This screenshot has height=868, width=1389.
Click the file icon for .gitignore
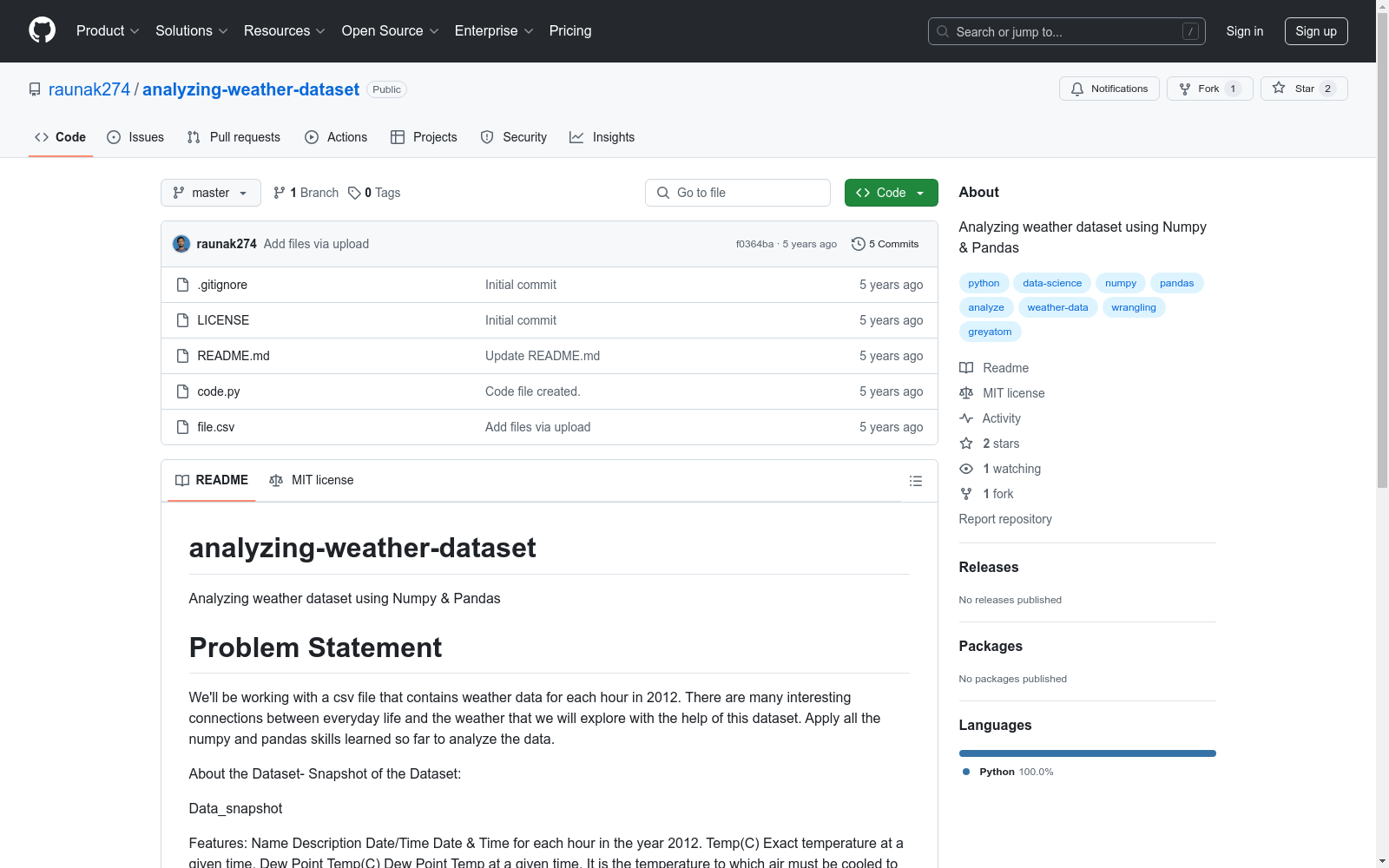point(182,285)
